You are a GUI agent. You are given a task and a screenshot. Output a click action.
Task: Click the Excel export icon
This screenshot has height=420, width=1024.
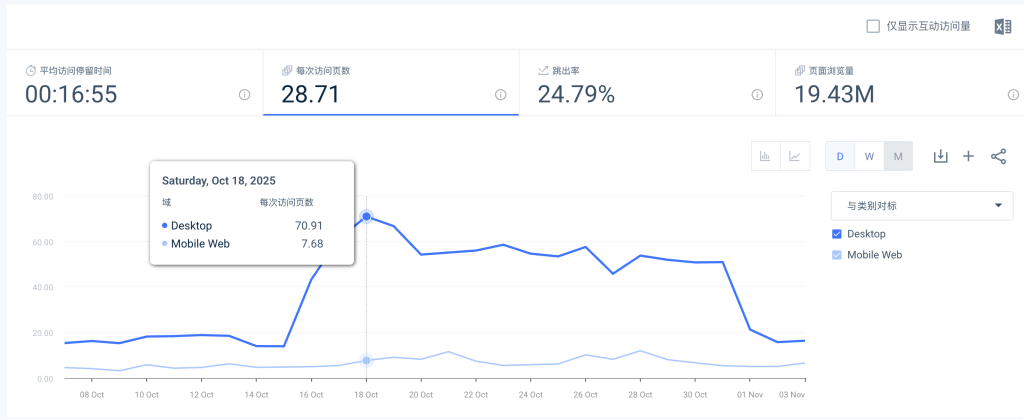[x=1002, y=26]
